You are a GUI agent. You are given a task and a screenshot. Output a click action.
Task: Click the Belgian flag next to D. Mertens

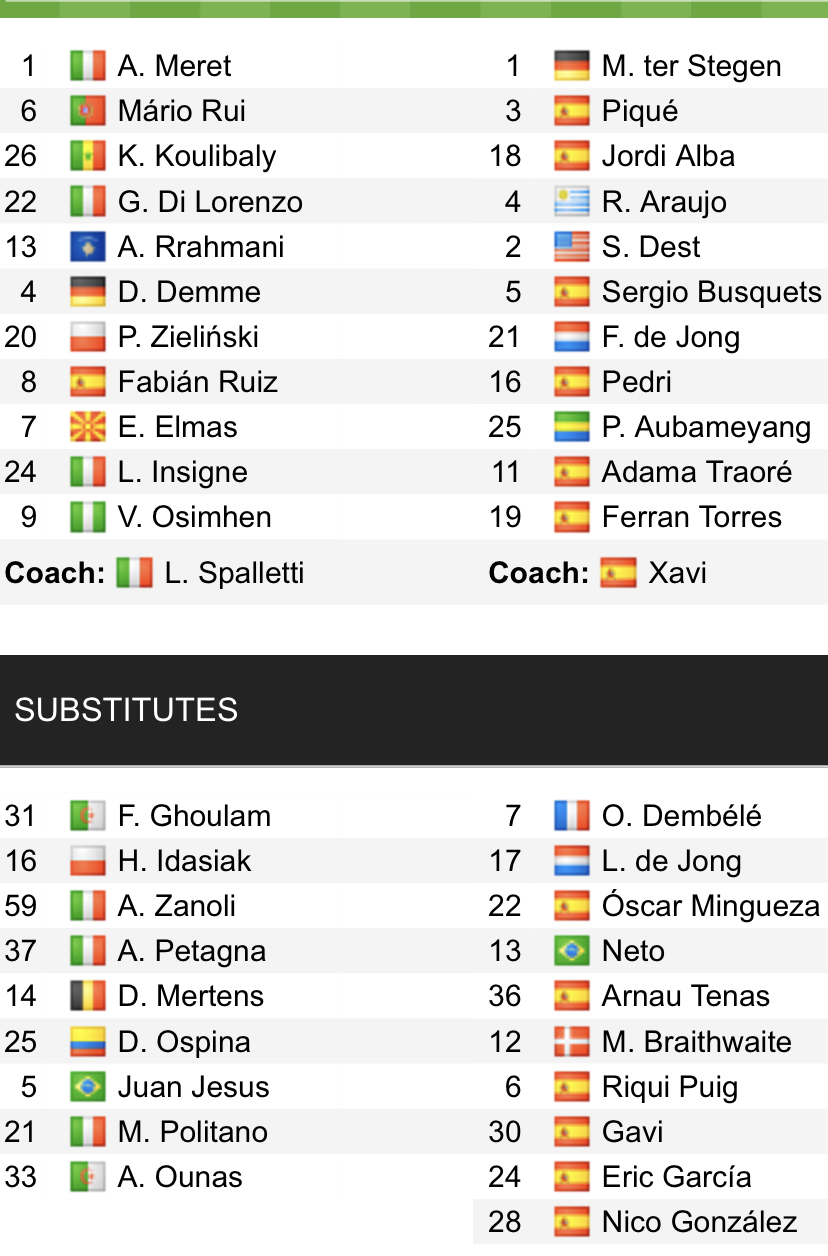[x=88, y=996]
